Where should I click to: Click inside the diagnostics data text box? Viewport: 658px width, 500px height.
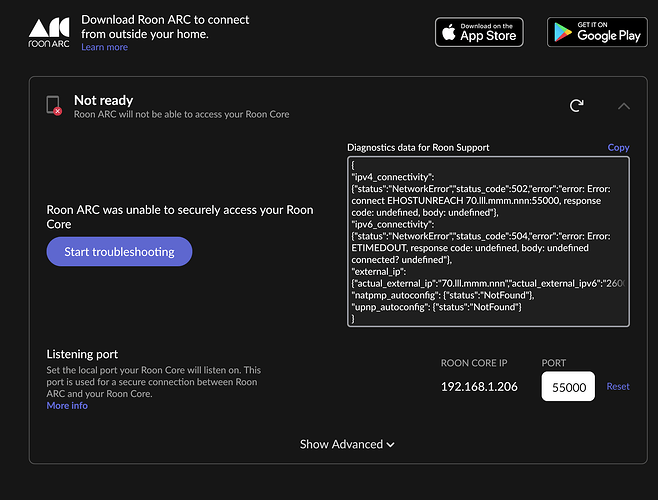click(x=488, y=241)
